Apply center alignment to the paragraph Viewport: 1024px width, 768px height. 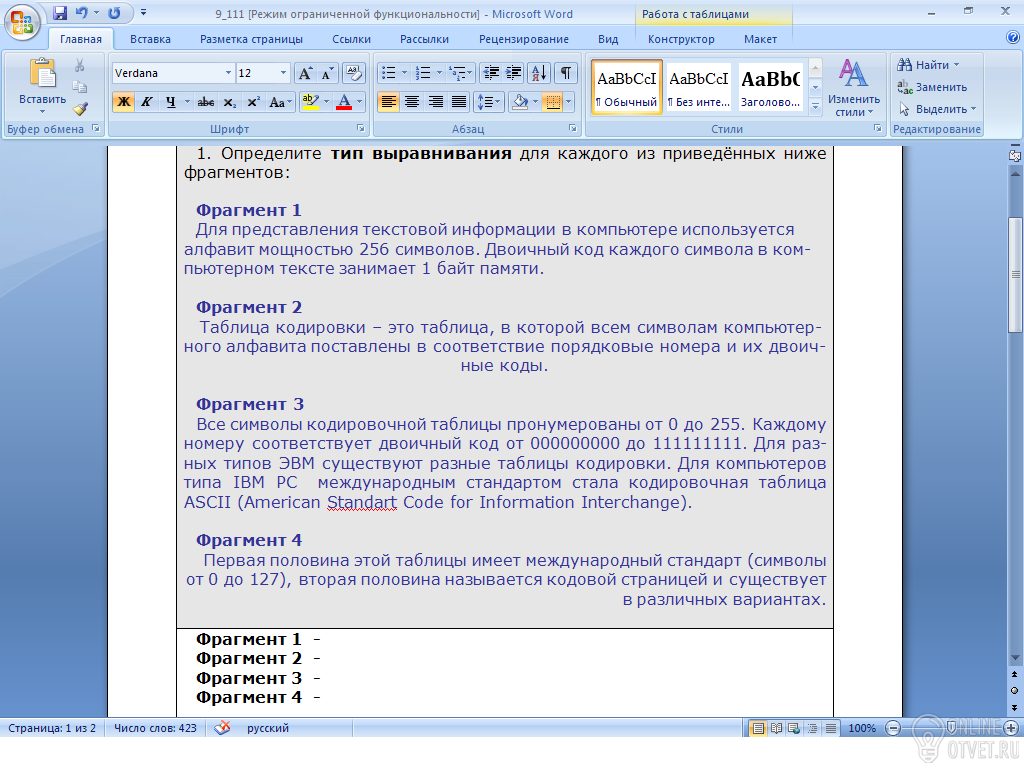[x=412, y=102]
